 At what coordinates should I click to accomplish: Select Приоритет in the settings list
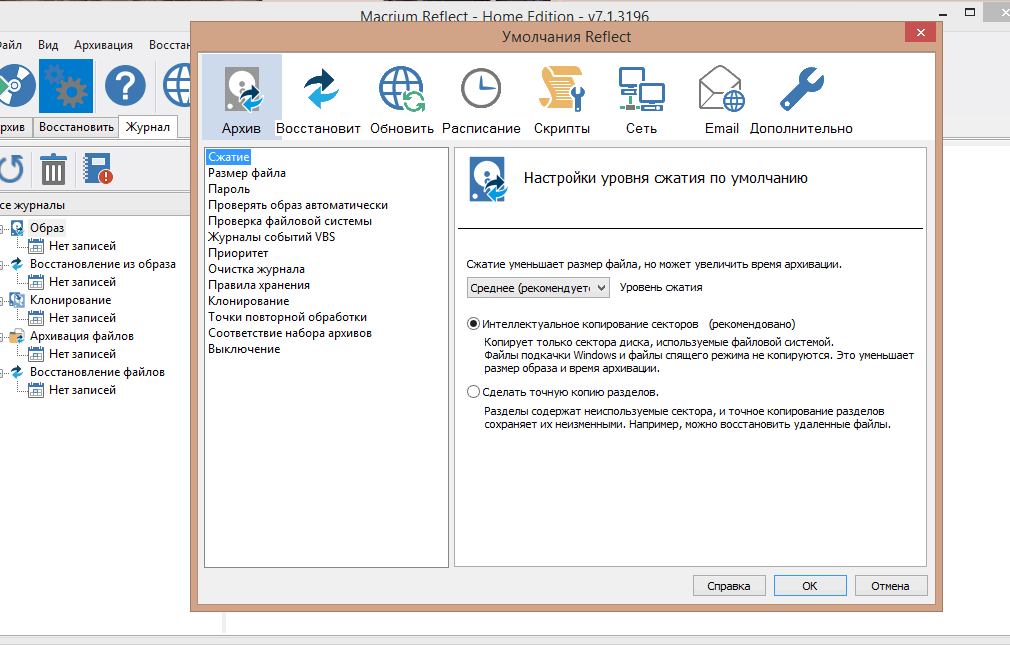click(x=238, y=253)
